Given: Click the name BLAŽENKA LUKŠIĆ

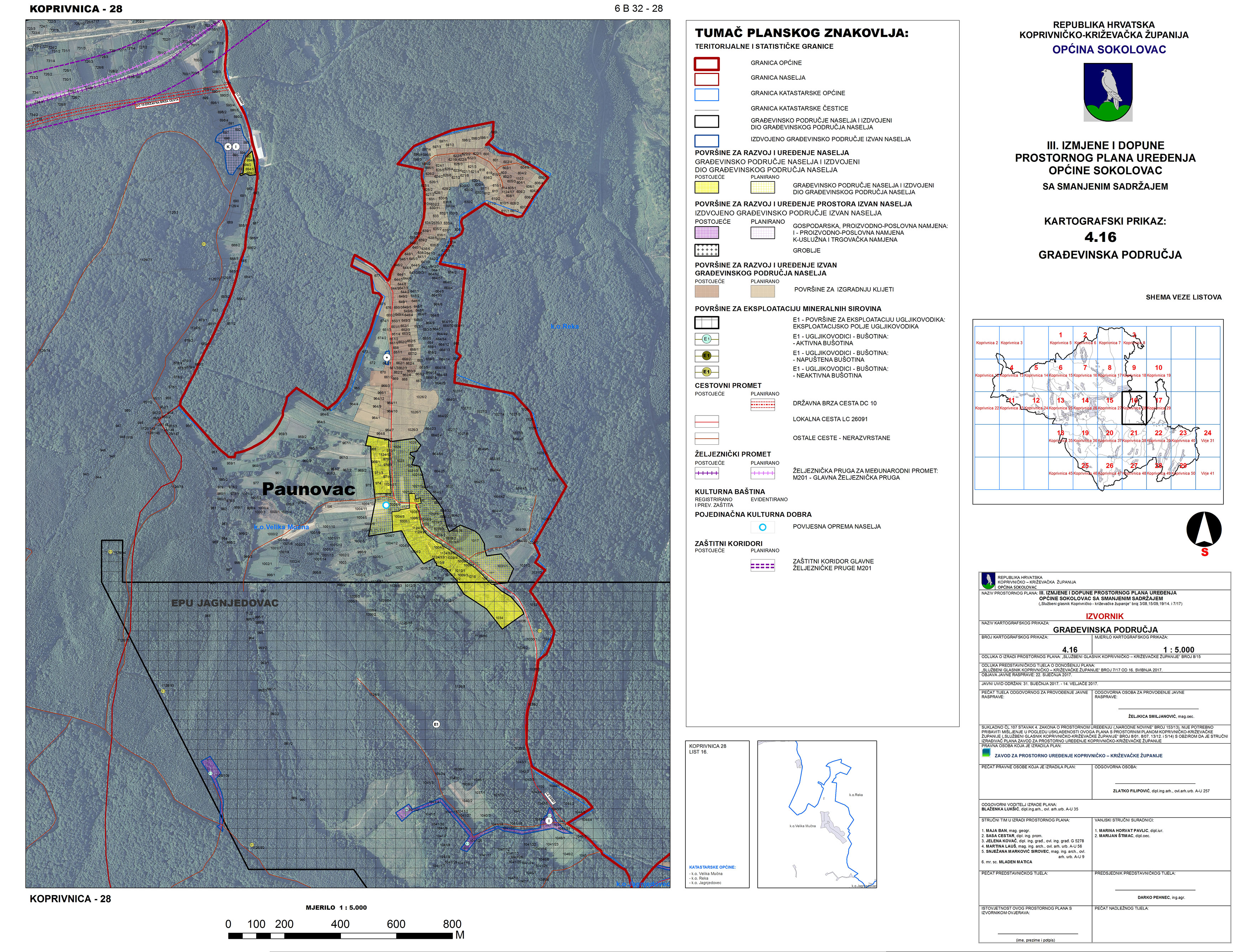Looking at the screenshot, I should pos(1001,809).
